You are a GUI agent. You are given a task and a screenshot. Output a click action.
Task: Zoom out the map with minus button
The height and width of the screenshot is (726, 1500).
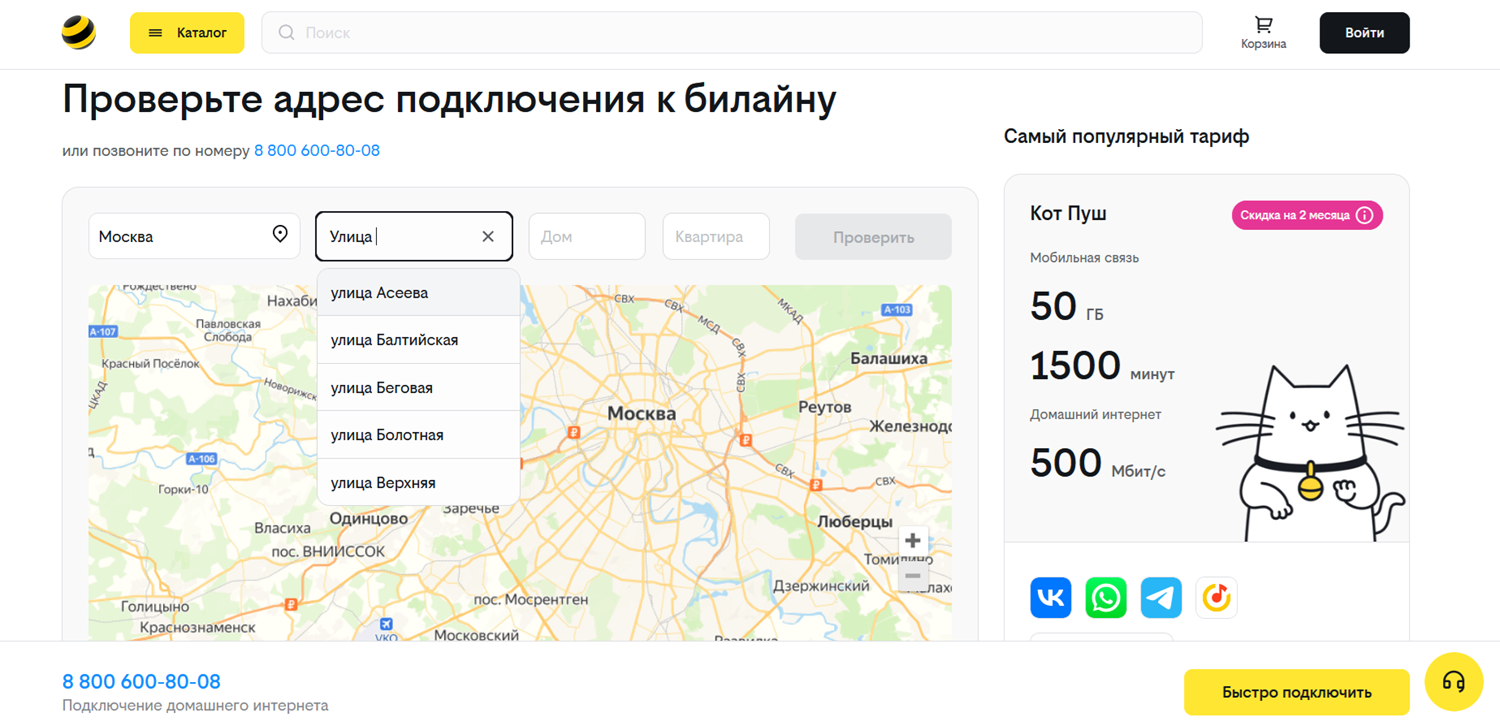(913, 576)
